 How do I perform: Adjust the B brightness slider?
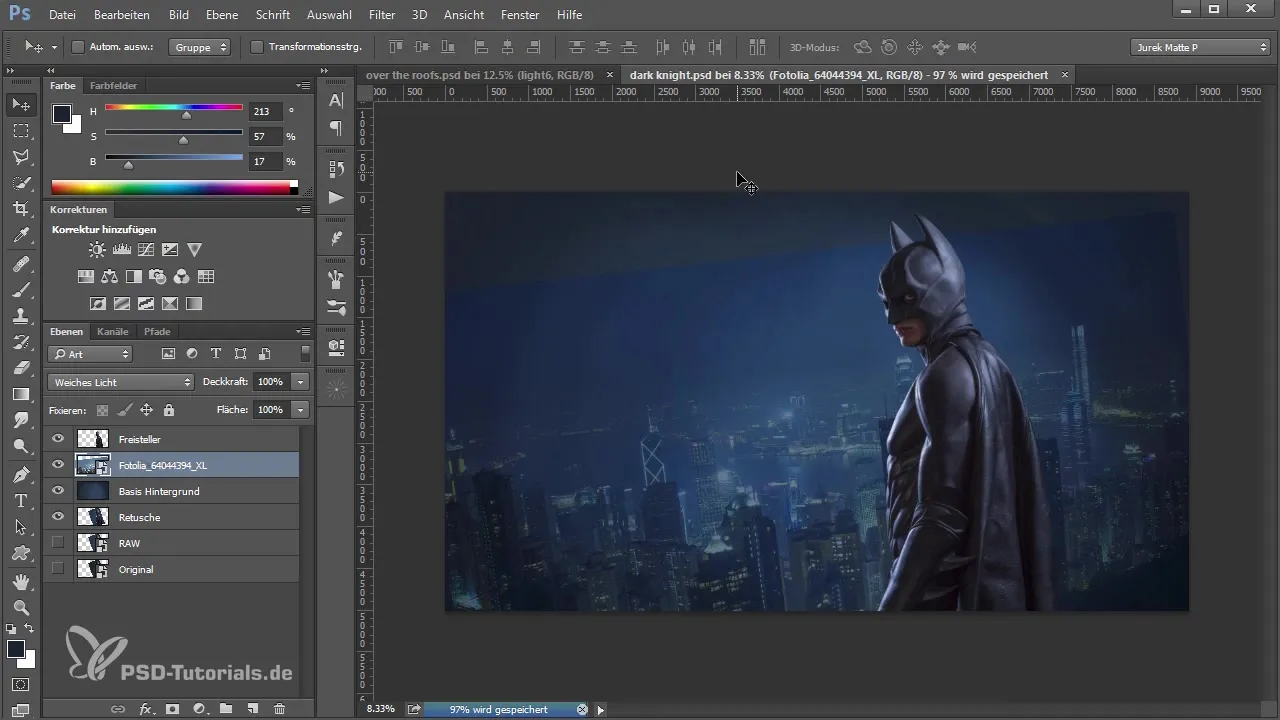tap(128, 164)
